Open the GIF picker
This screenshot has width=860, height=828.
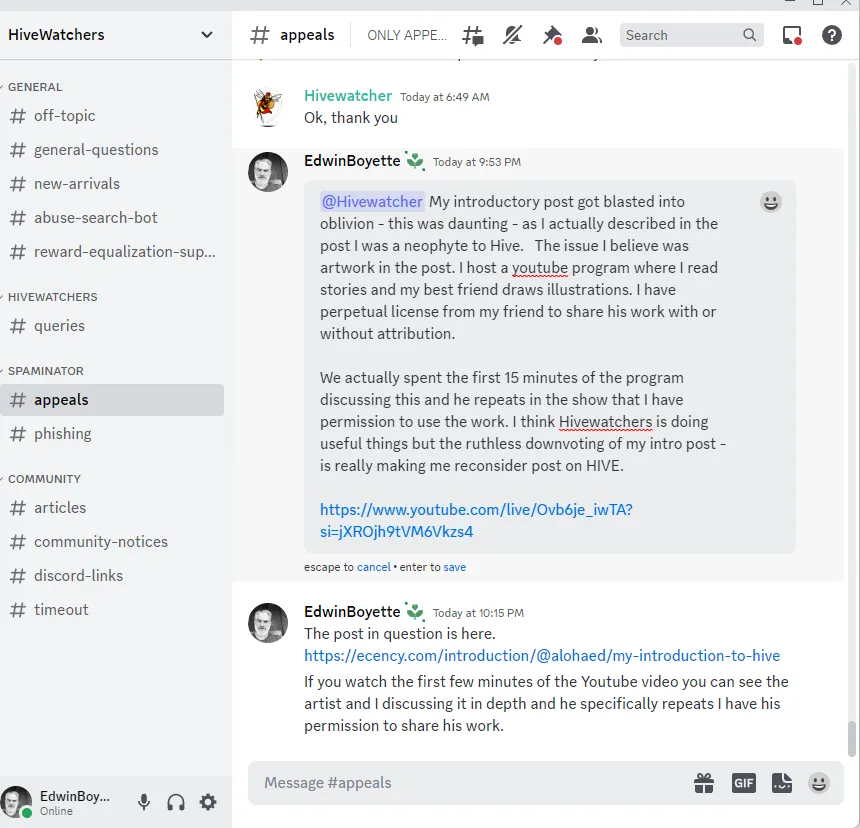pos(743,783)
